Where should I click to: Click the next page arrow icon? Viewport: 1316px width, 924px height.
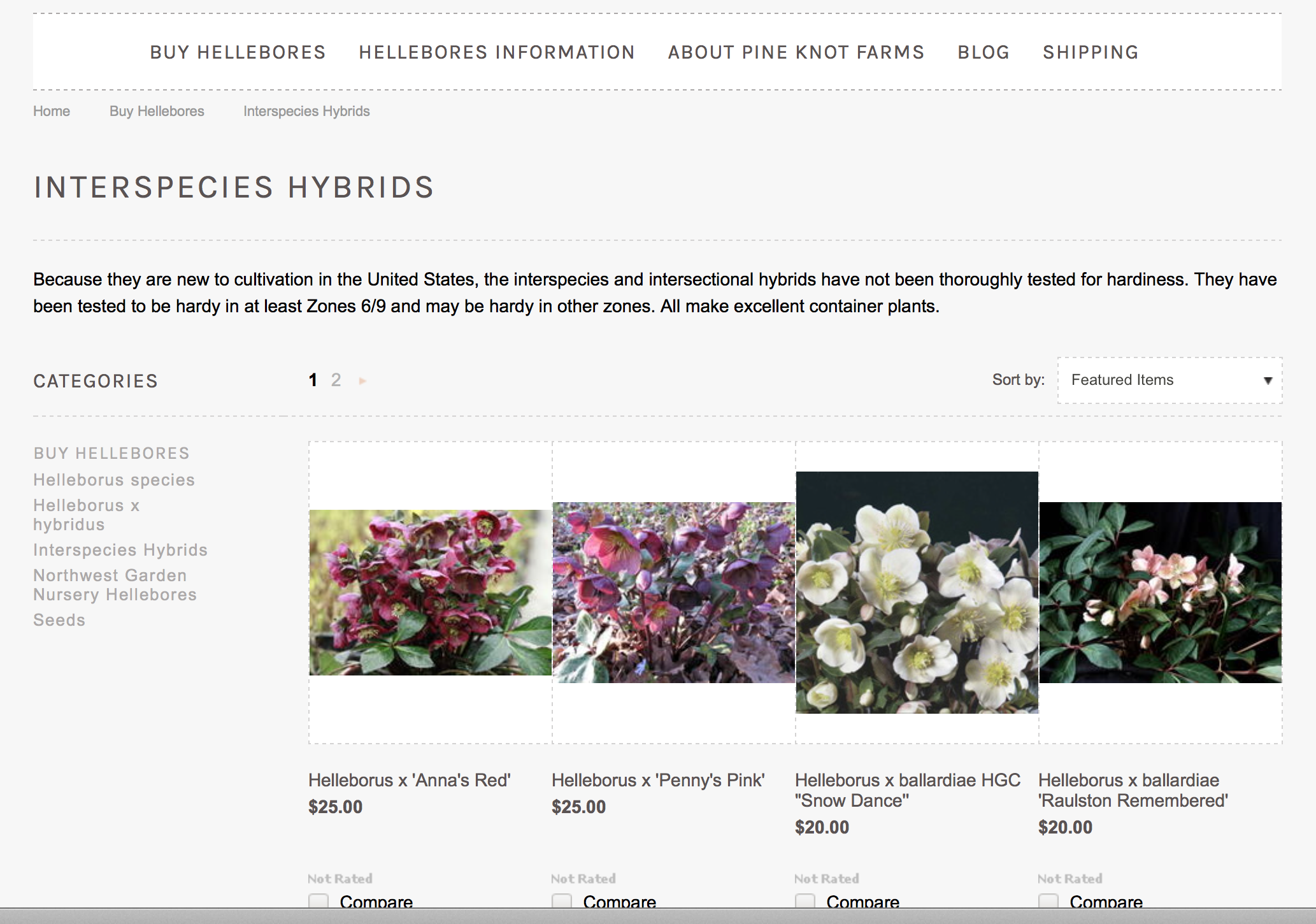[x=362, y=381]
